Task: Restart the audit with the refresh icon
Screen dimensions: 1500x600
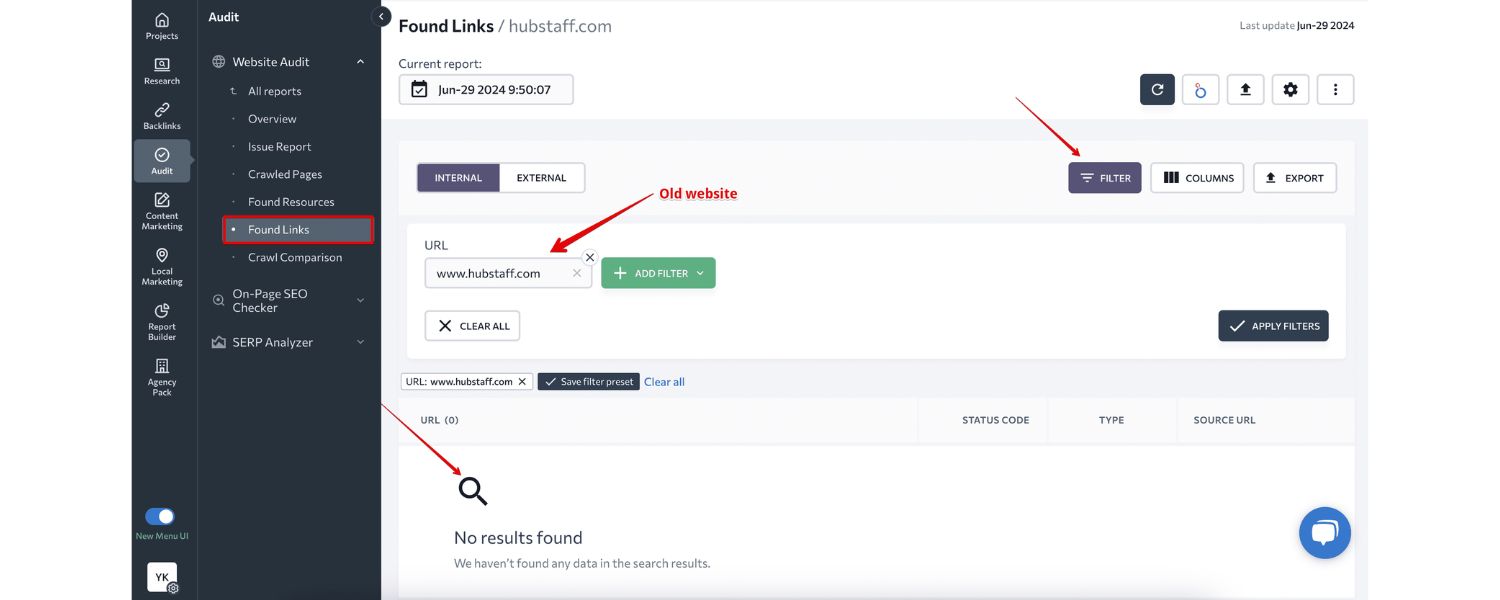Action: (1157, 89)
